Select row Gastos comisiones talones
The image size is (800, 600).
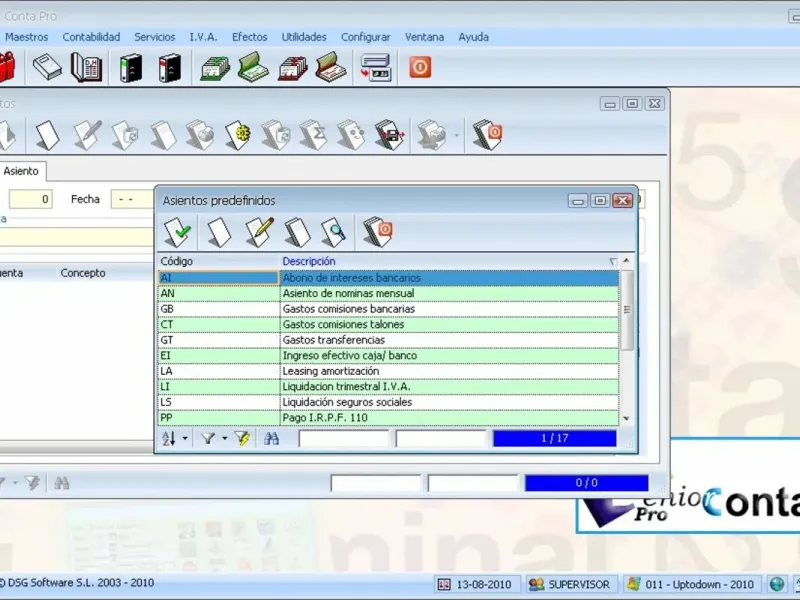tap(388, 324)
